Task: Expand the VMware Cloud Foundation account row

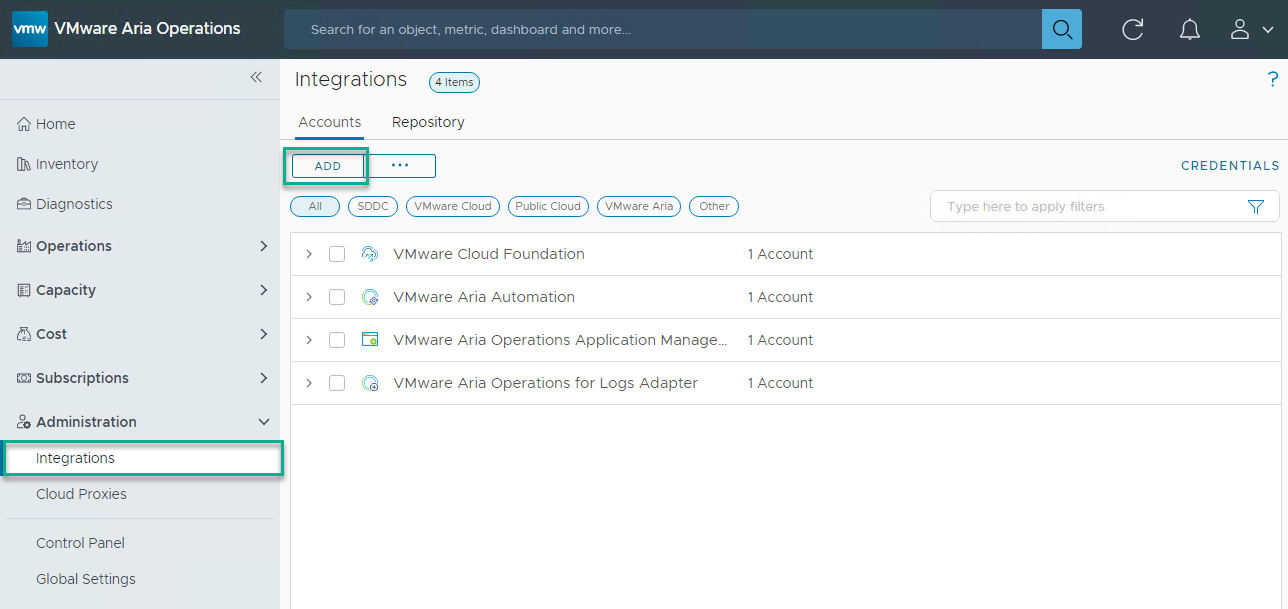Action: click(309, 253)
